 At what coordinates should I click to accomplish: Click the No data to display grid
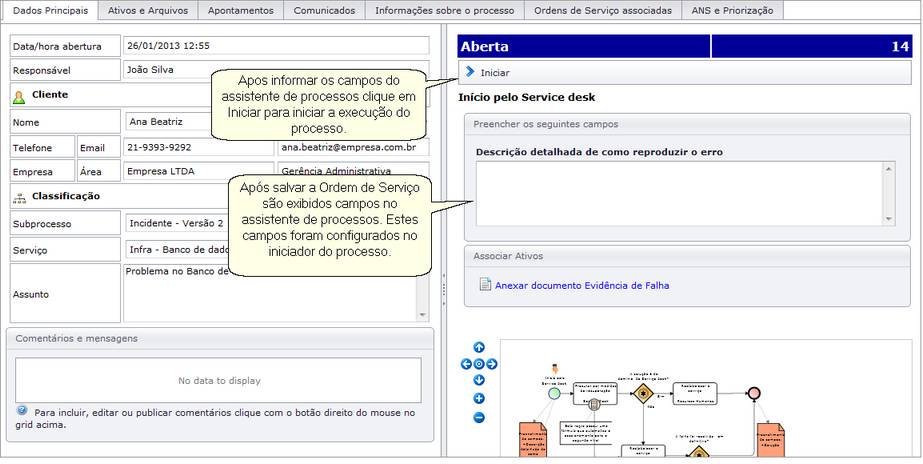[x=218, y=380]
